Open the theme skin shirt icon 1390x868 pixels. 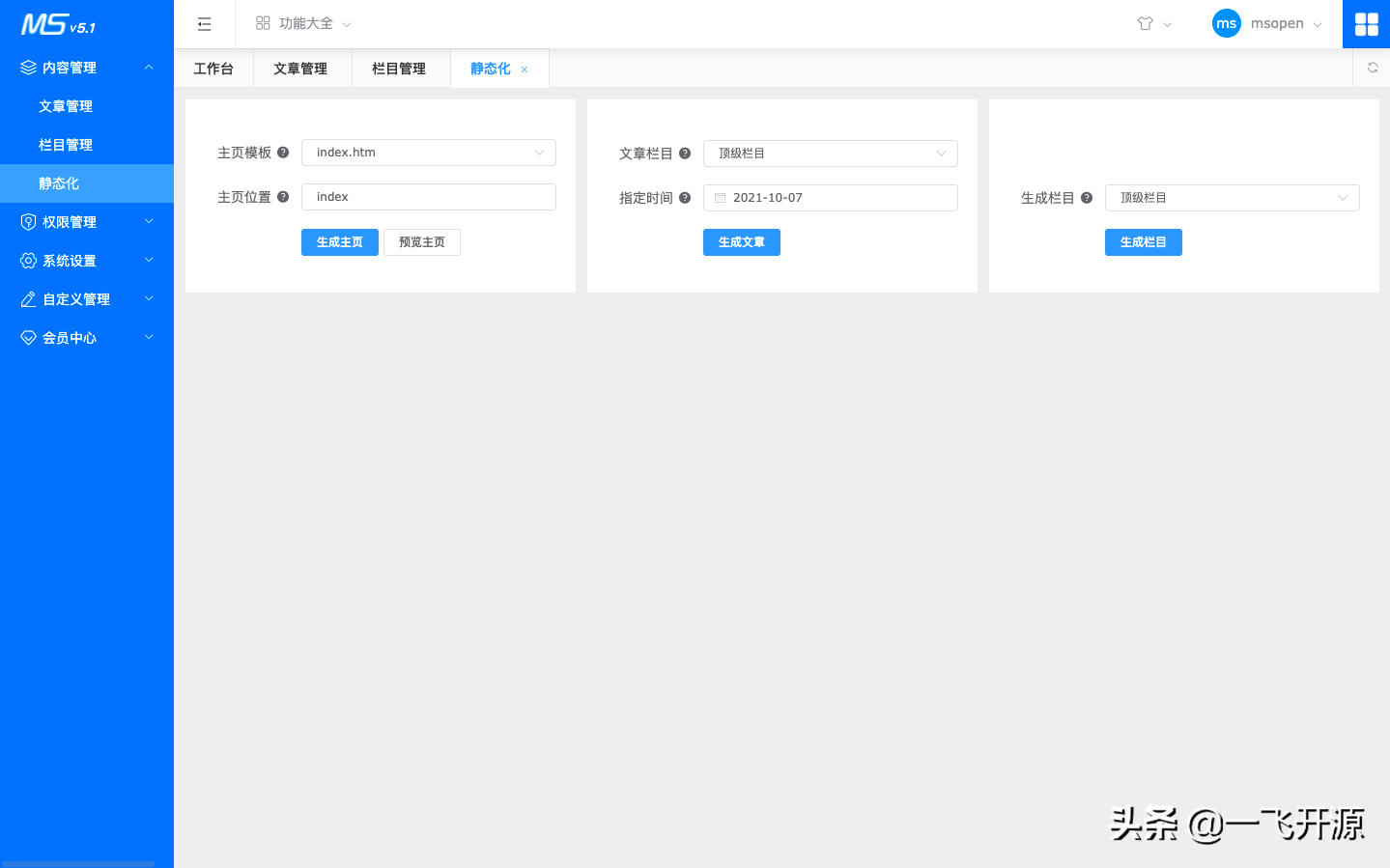pyautogui.click(x=1147, y=23)
